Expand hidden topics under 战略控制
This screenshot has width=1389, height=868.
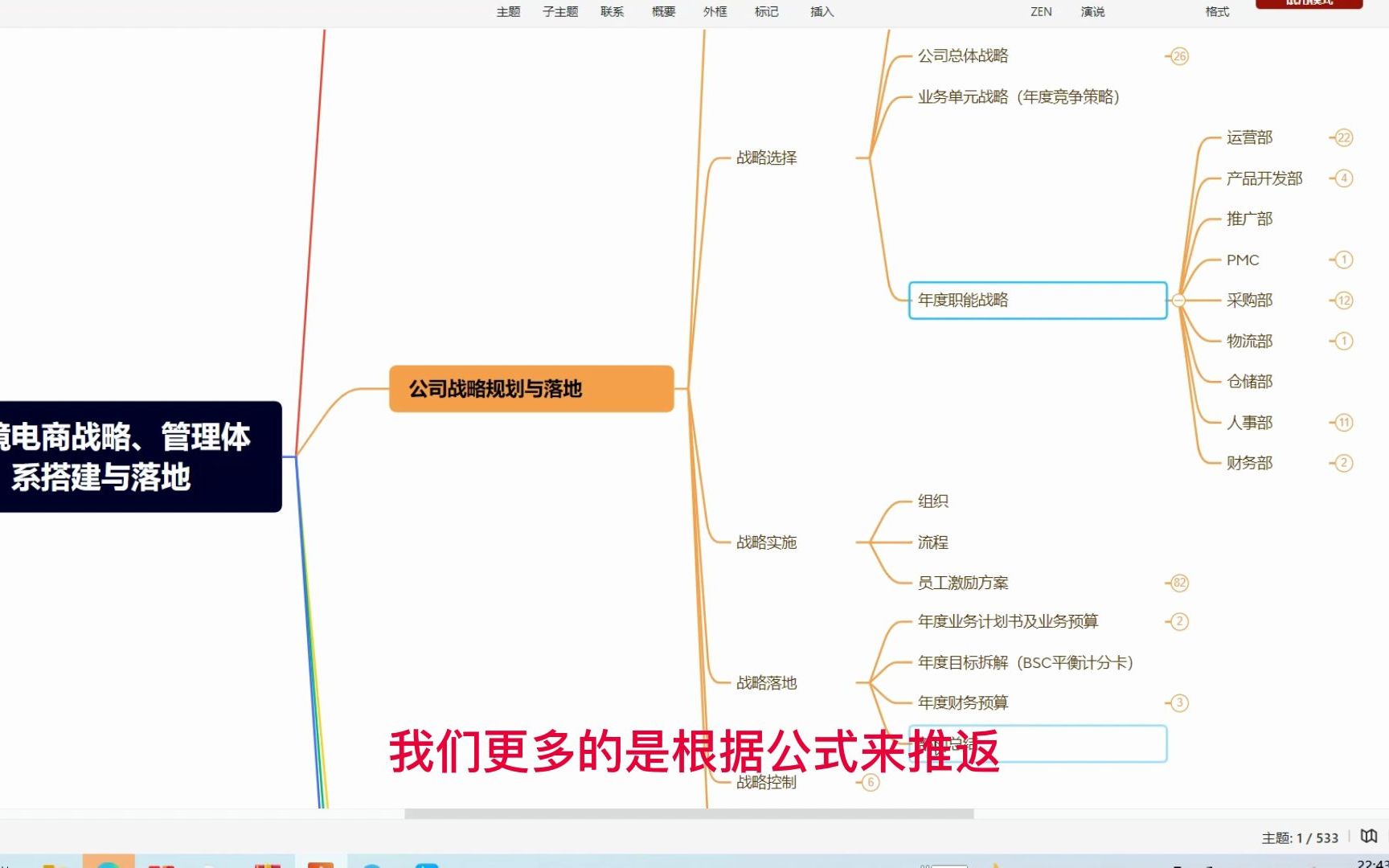870,782
